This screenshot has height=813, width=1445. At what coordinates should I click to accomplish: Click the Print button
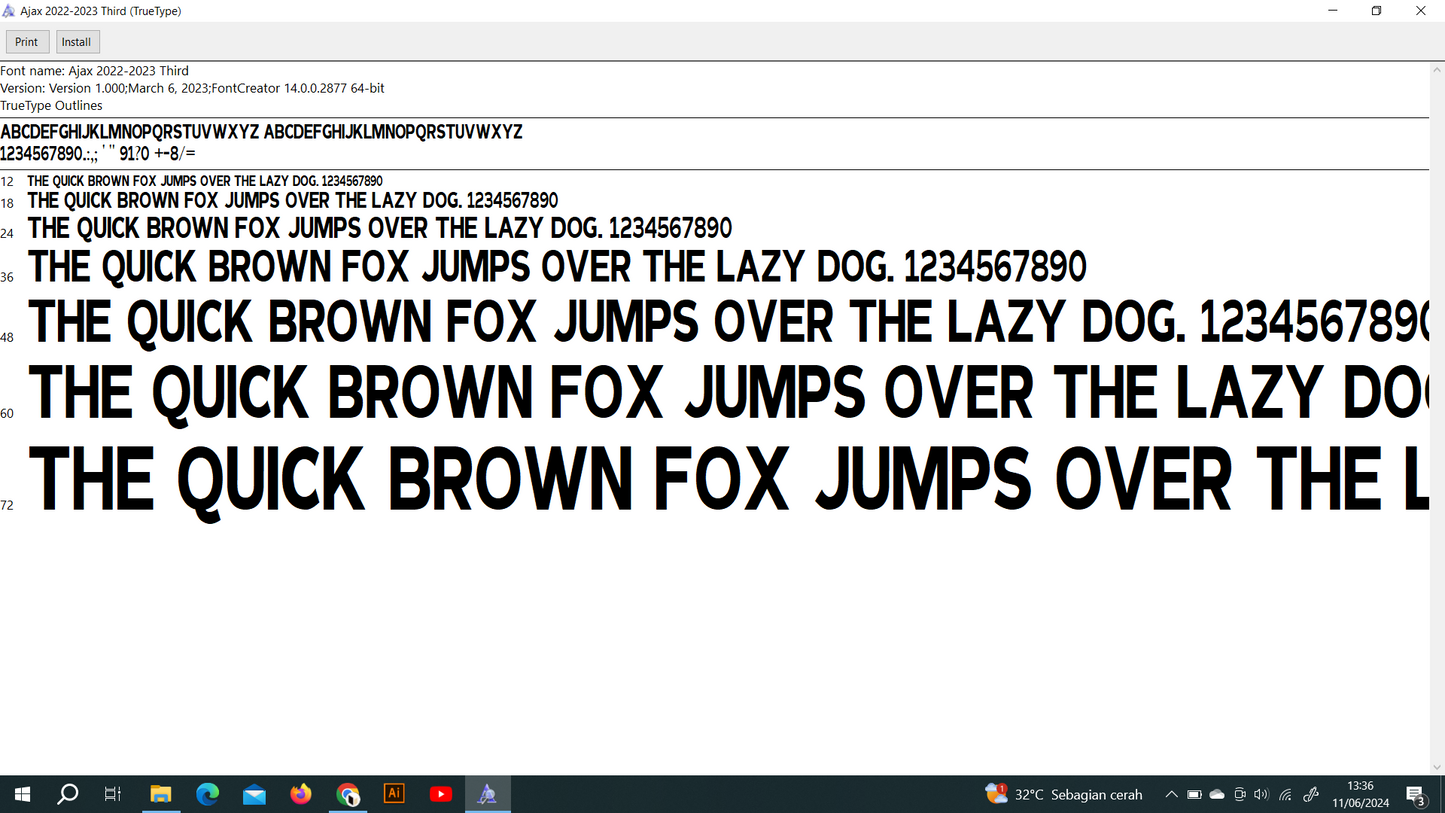click(x=27, y=42)
